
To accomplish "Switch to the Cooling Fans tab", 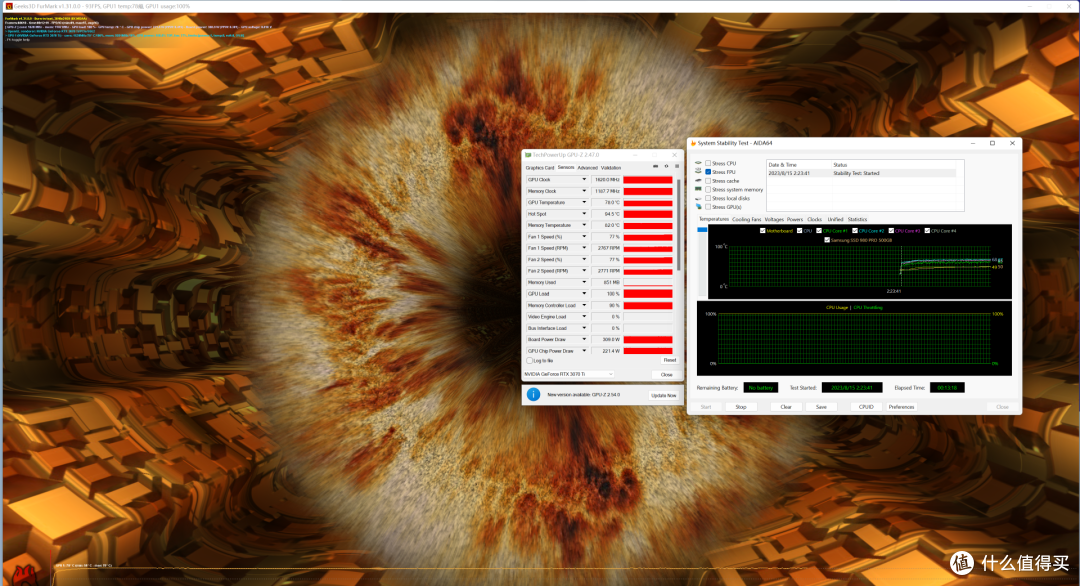I will coord(747,220).
